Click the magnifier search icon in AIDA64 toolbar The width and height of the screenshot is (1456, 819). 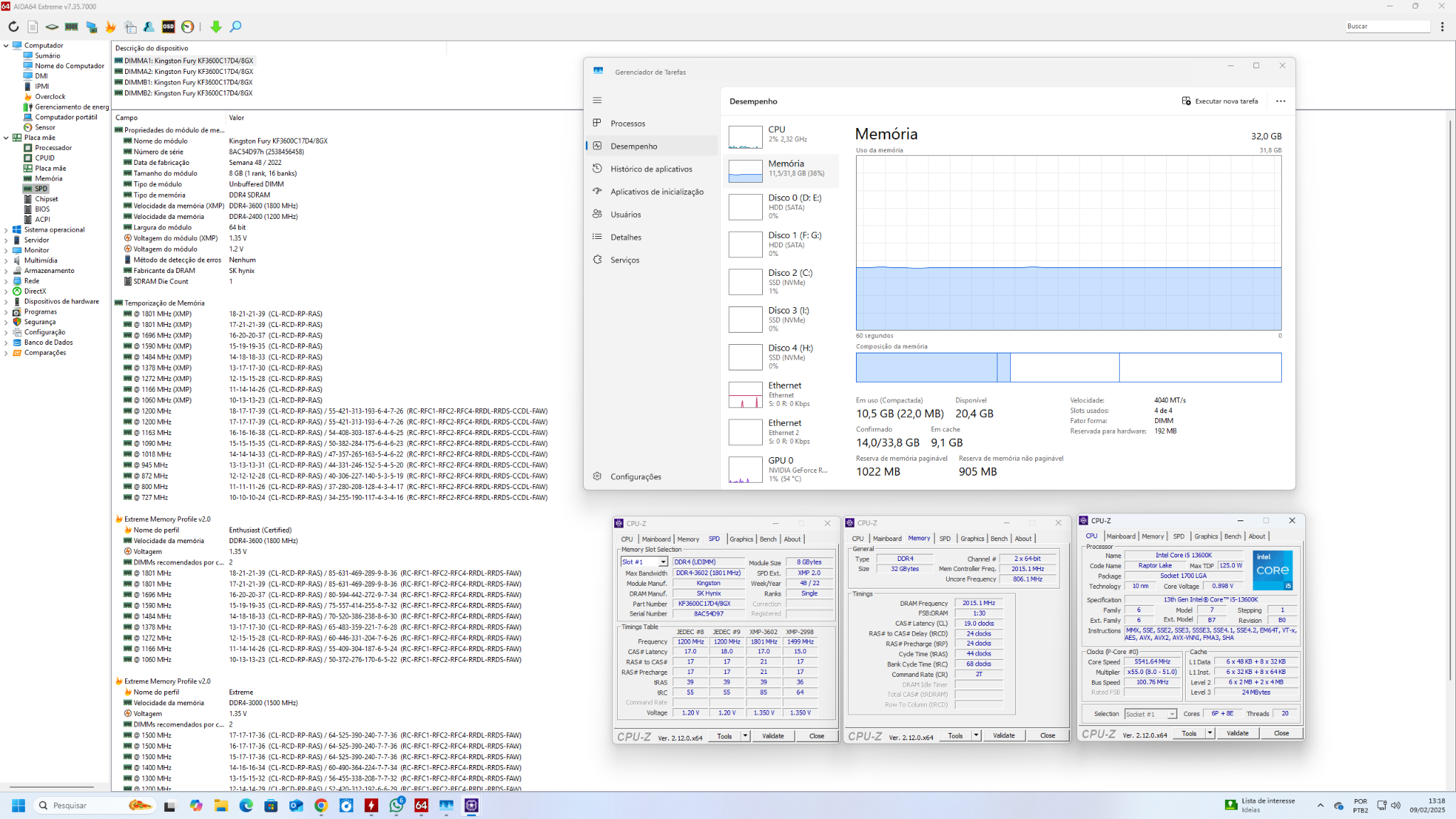(x=236, y=27)
